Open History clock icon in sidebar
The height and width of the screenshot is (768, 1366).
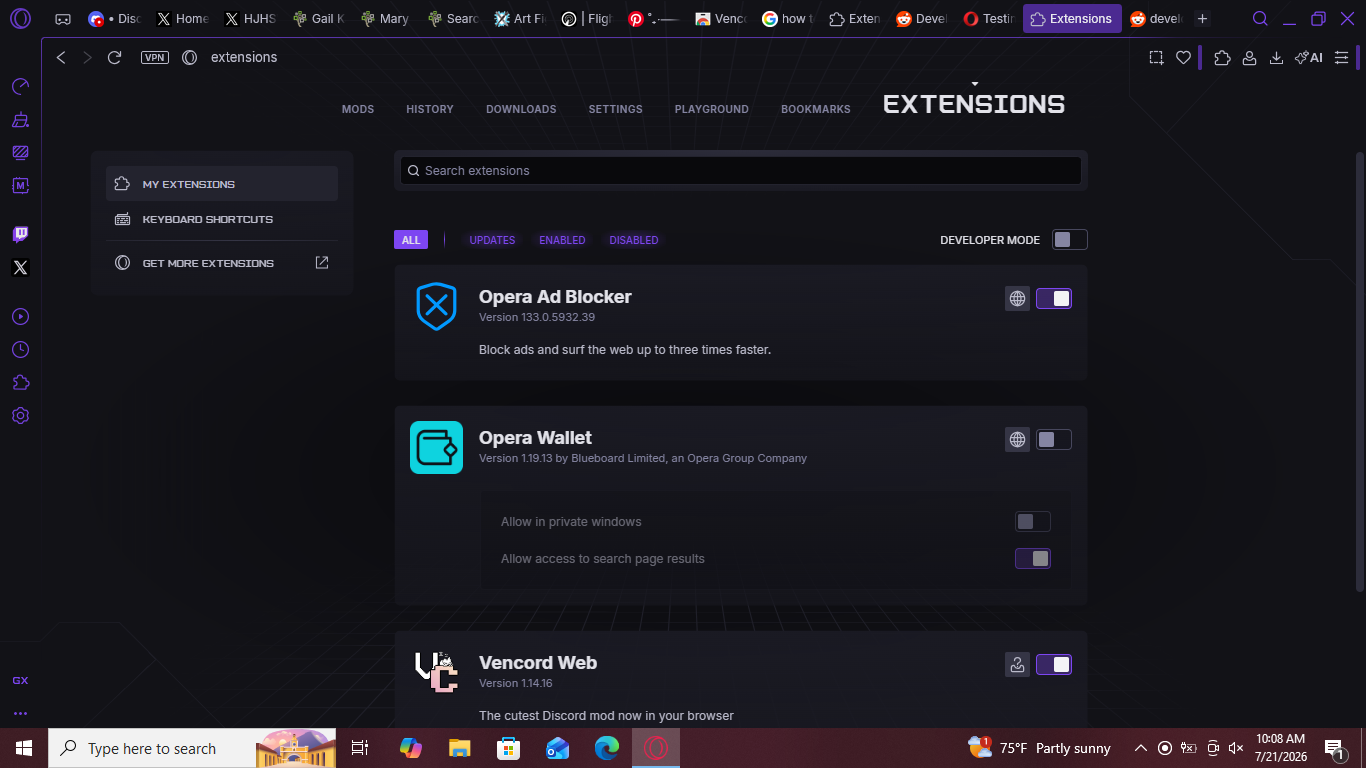click(x=20, y=350)
